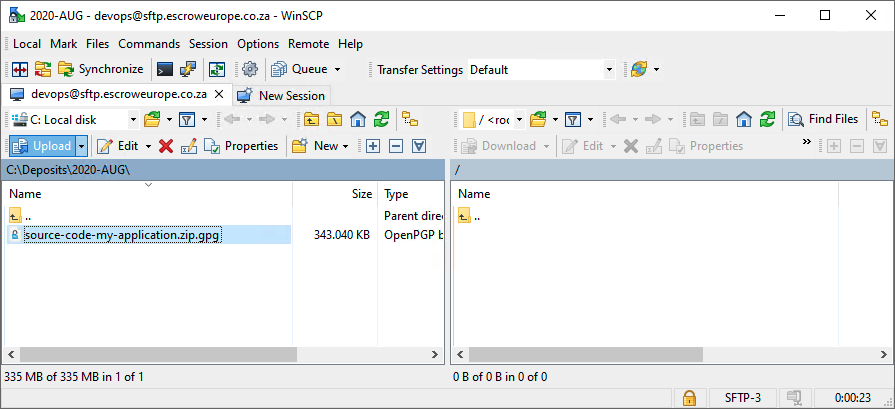Click the local red Delete icon
The image size is (895, 409).
pyautogui.click(x=166, y=146)
